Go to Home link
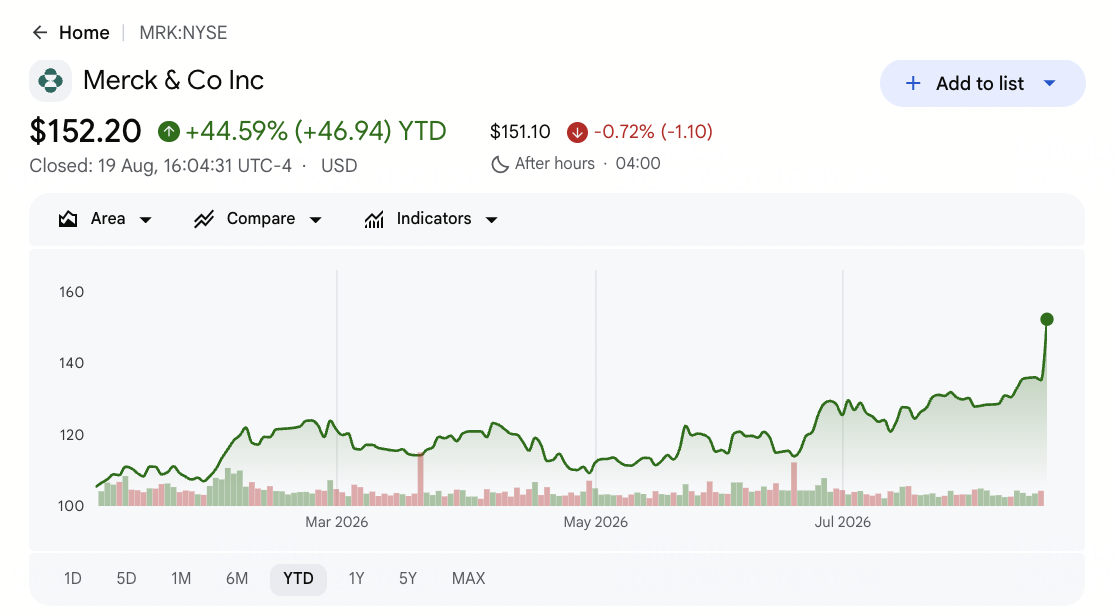Image resolution: width=1116 pixels, height=616 pixels. coord(84,33)
